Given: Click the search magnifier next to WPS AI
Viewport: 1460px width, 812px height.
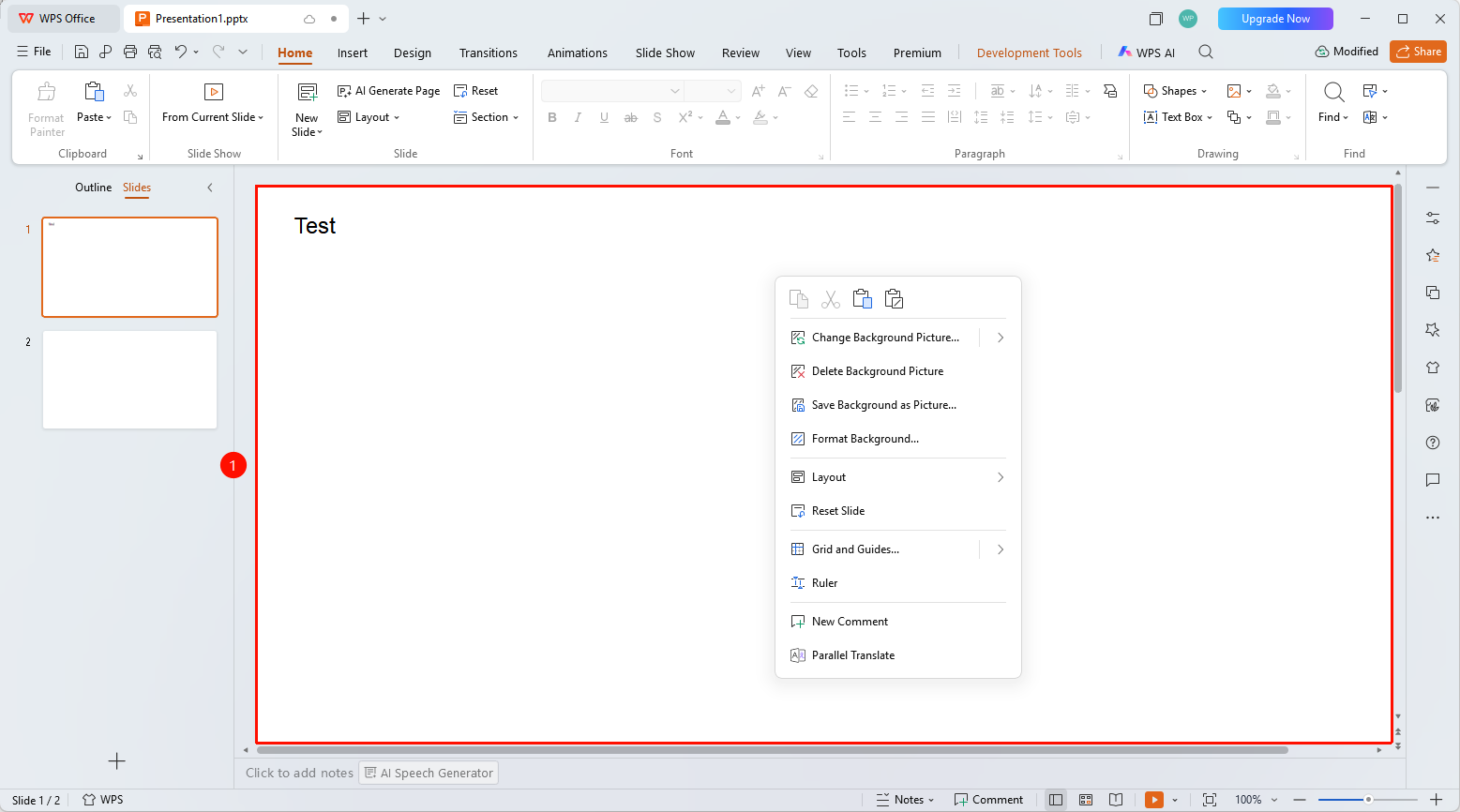Looking at the screenshot, I should tap(1206, 53).
